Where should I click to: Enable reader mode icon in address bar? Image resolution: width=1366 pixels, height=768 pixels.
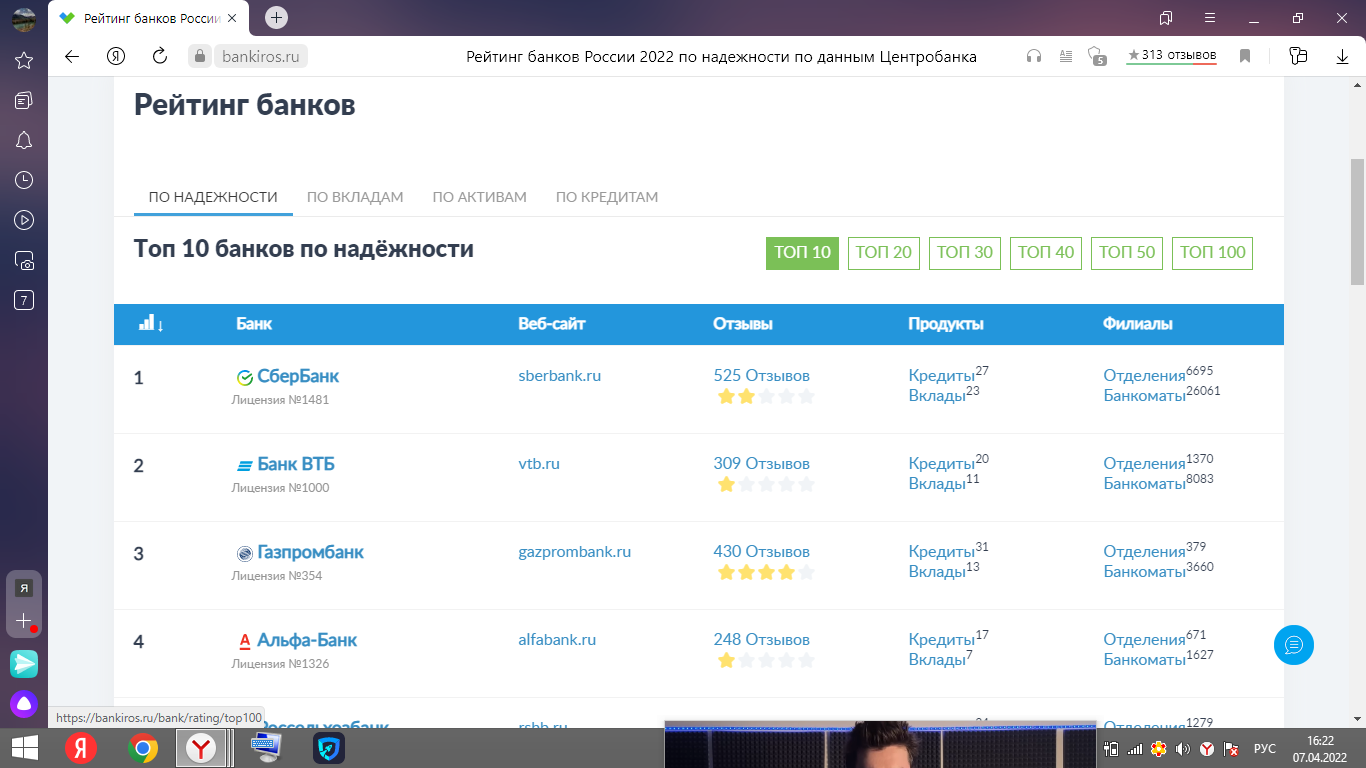1065,56
